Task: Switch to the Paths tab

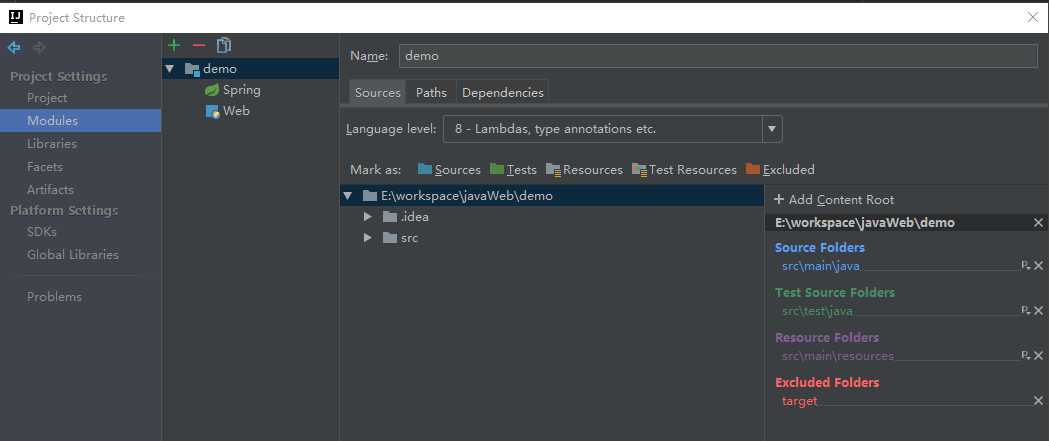Action: (x=431, y=93)
